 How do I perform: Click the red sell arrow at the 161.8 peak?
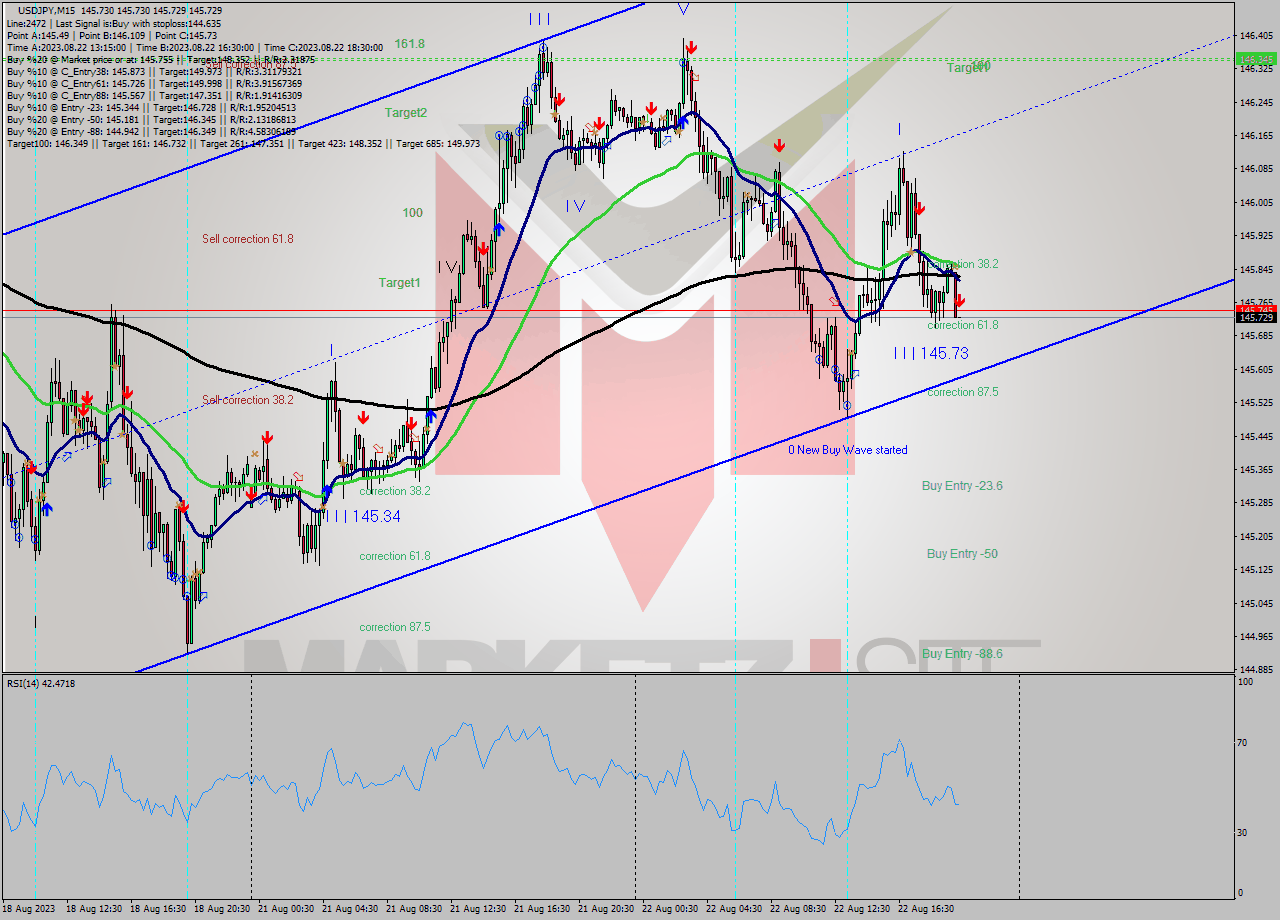click(691, 45)
